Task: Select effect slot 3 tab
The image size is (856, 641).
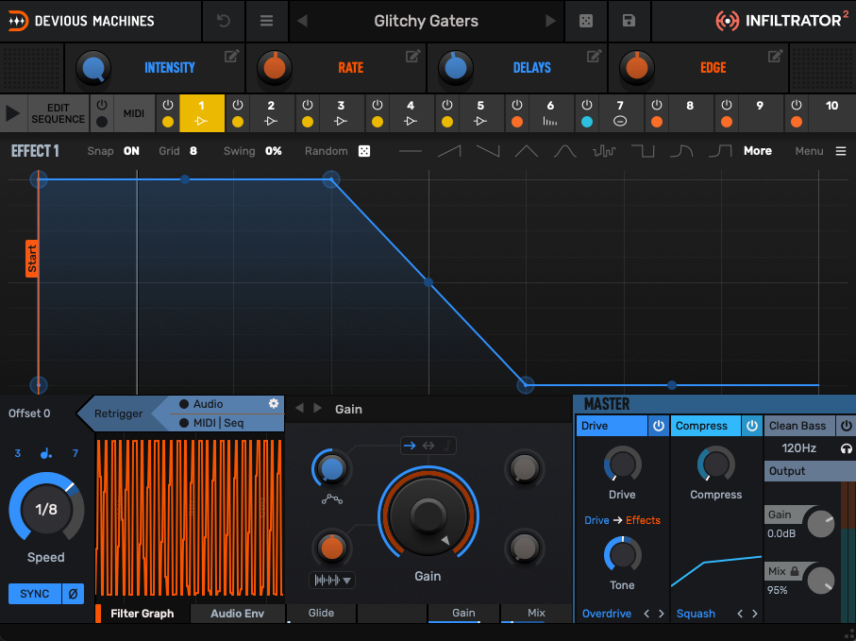Action: click(341, 113)
